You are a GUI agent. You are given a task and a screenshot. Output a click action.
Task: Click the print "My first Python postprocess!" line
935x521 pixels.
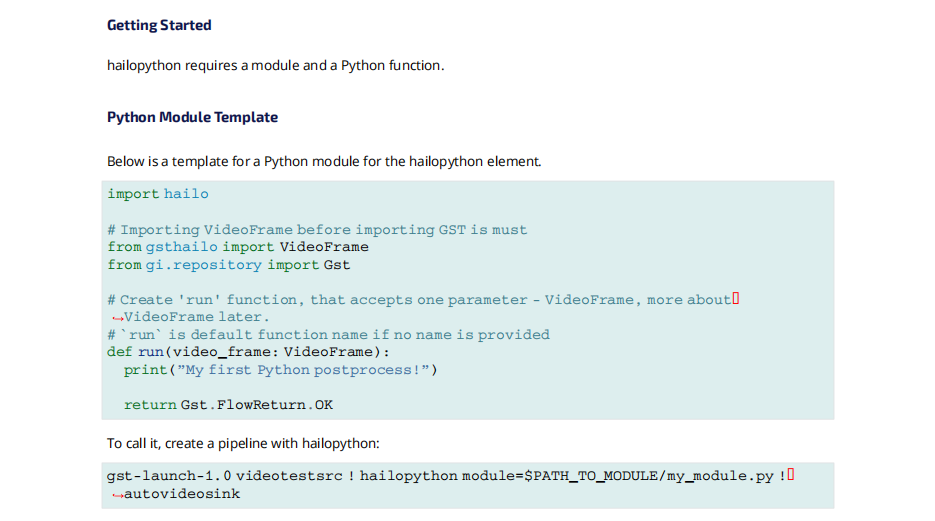pyautogui.click(x=281, y=370)
